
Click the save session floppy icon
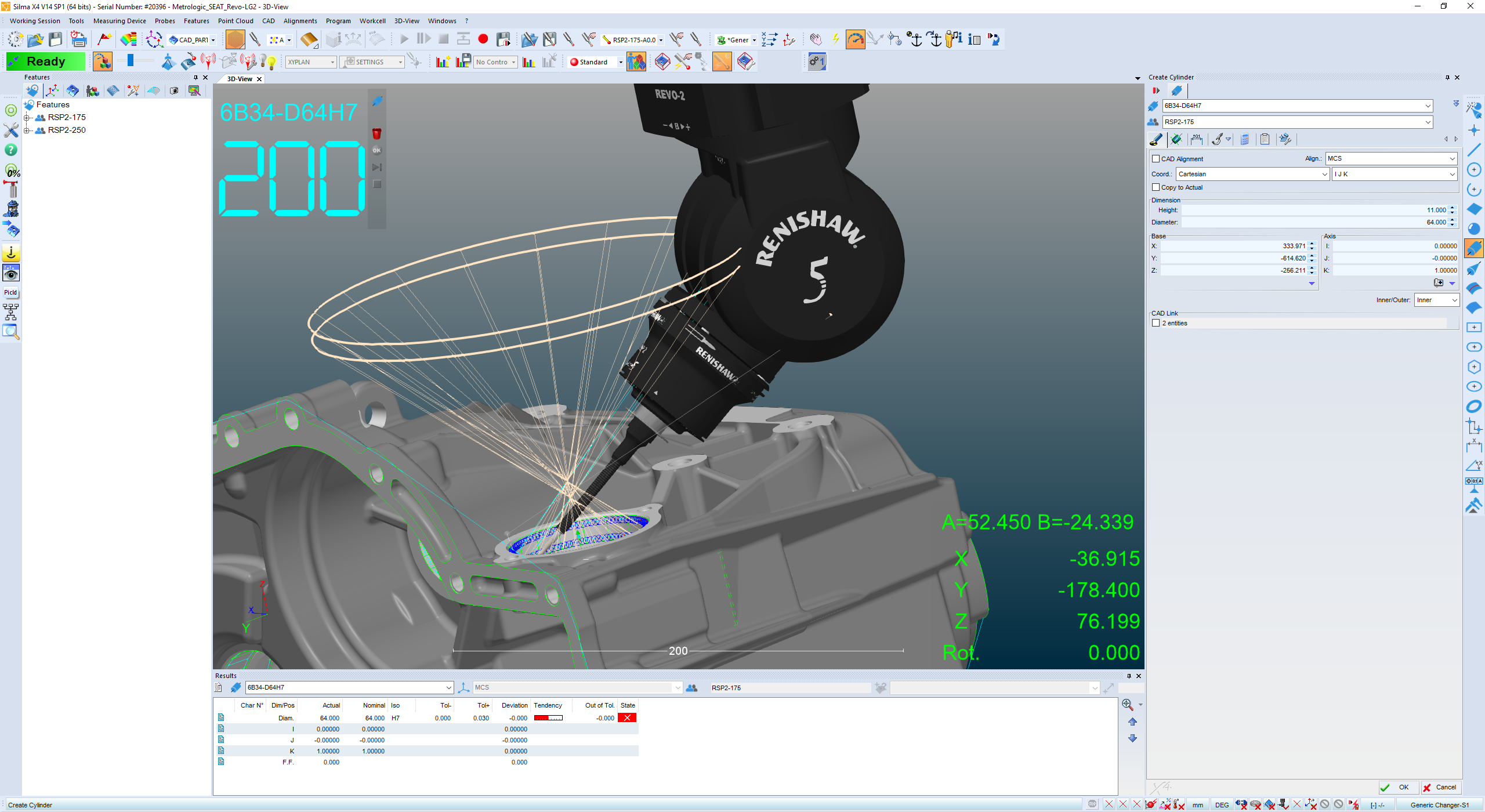tap(56, 39)
